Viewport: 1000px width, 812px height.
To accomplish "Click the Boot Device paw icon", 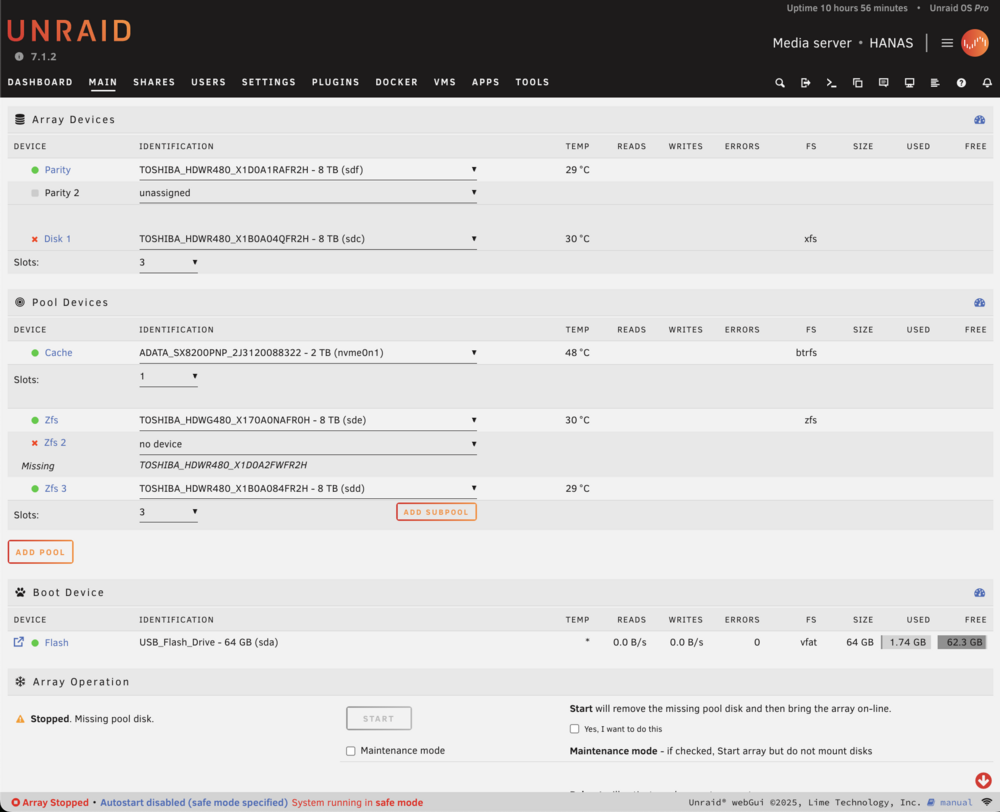I will [20, 593].
